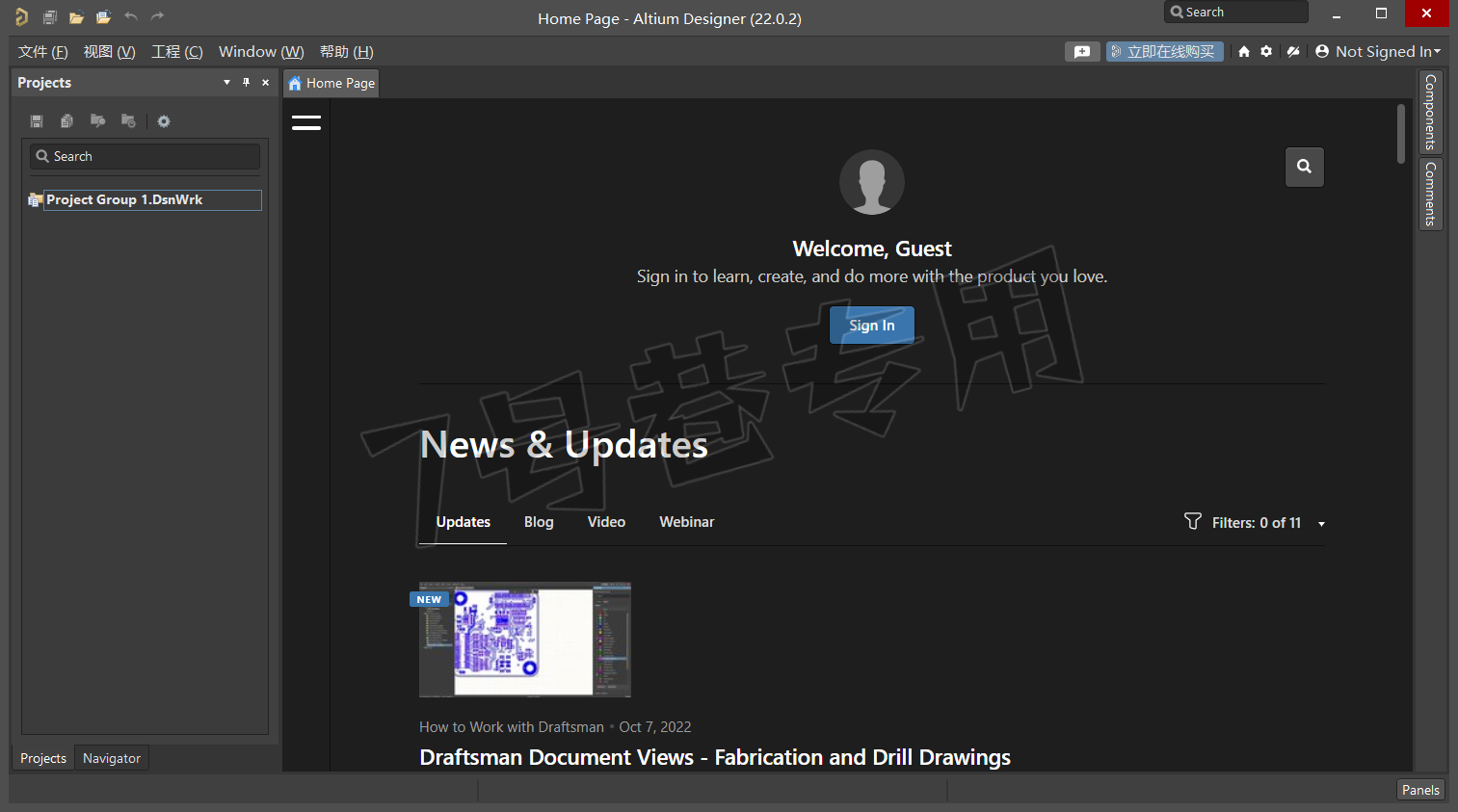
Task: Click the Undo arrow in the title bar
Action: [131, 16]
